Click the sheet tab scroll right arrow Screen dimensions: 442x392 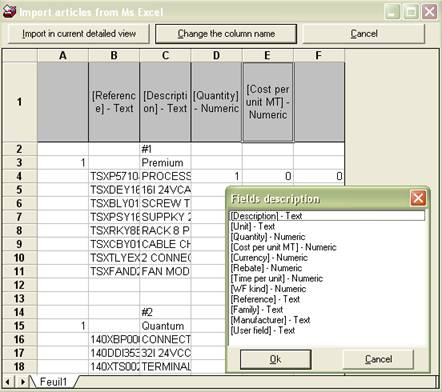click(x=22, y=382)
